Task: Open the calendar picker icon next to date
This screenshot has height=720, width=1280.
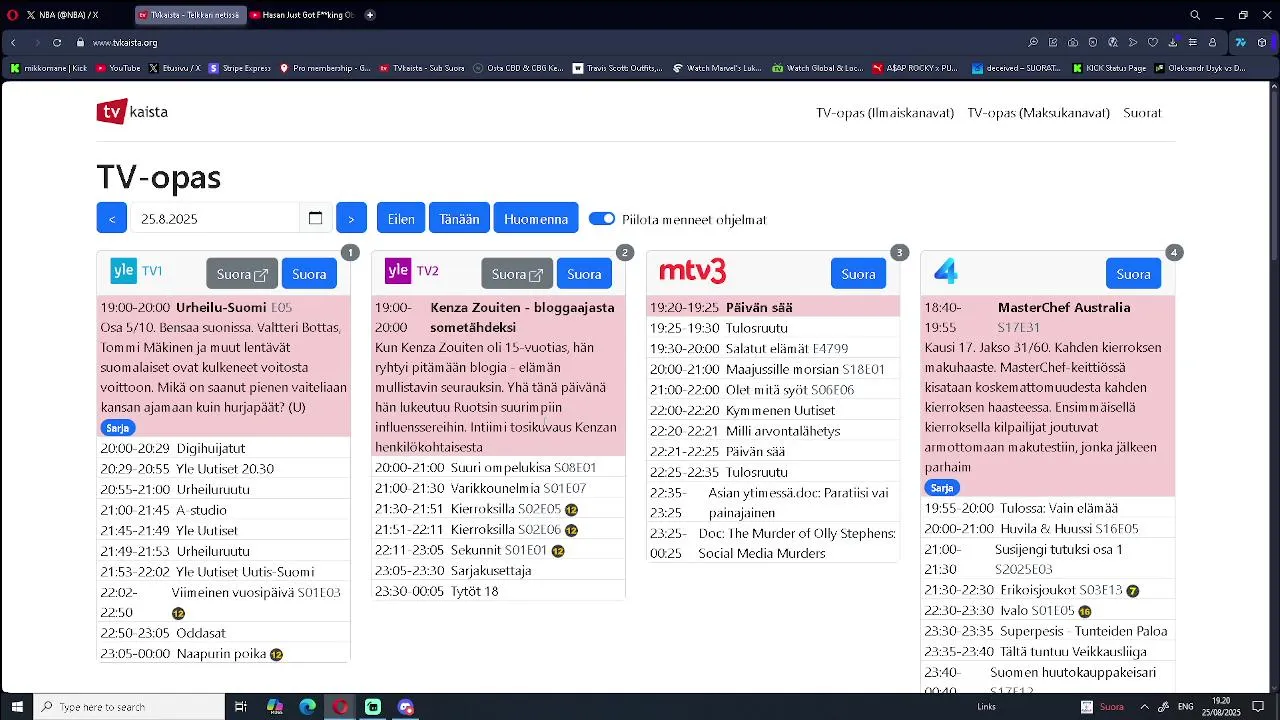Action: tap(315, 218)
